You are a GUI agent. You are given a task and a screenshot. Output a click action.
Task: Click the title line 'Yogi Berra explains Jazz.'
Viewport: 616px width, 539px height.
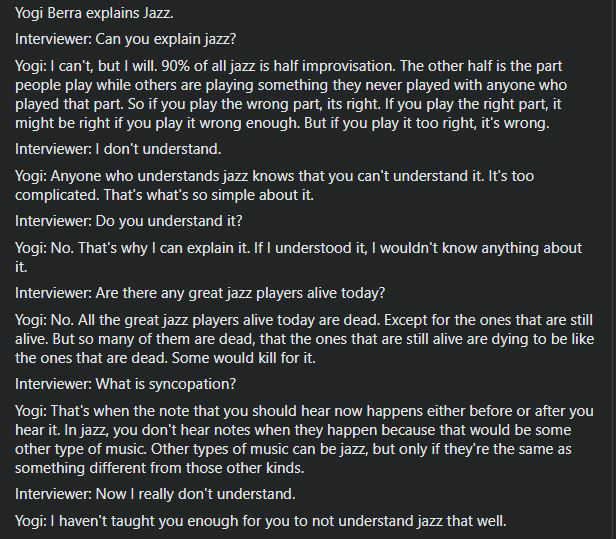tap(94, 13)
